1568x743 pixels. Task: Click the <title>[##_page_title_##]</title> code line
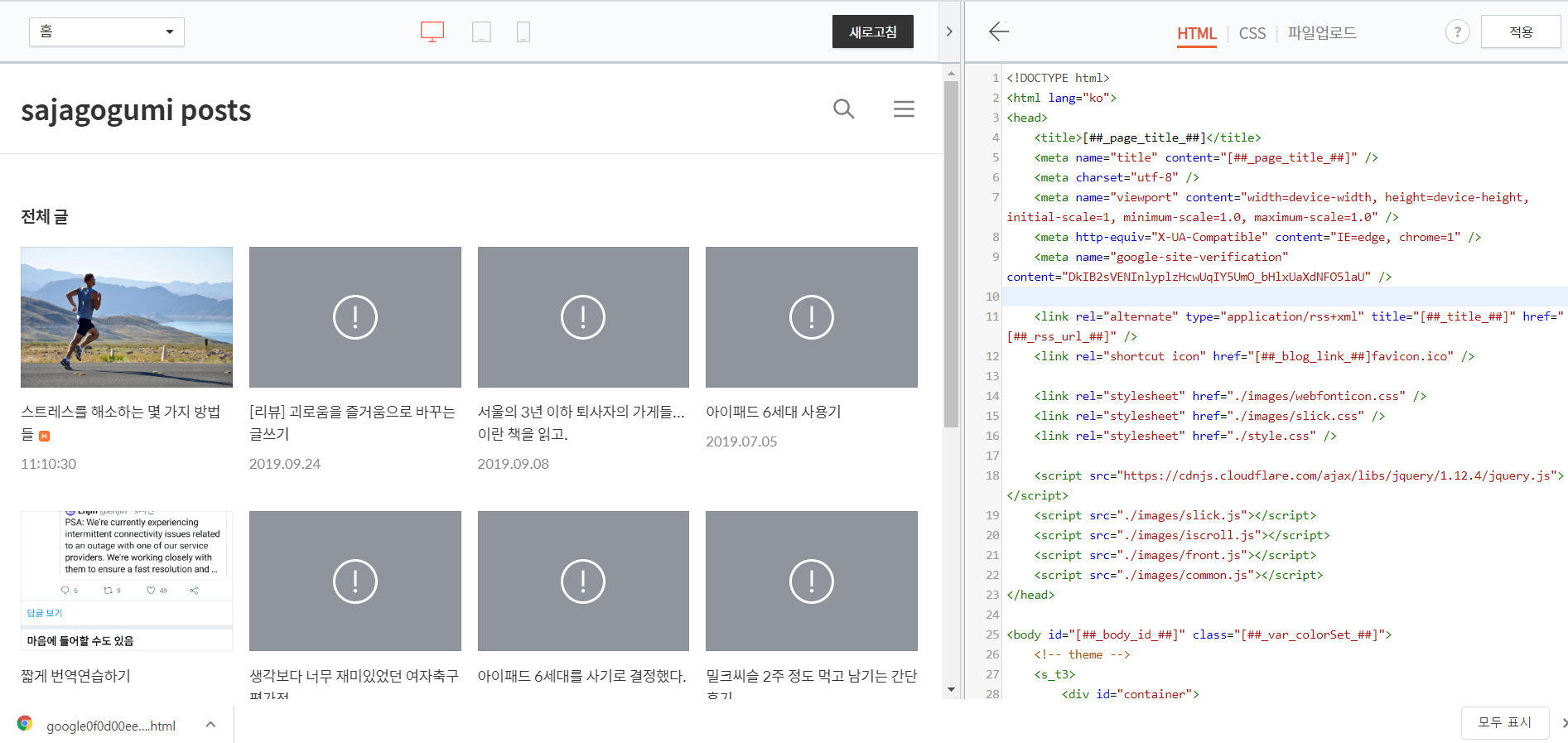click(x=1147, y=138)
